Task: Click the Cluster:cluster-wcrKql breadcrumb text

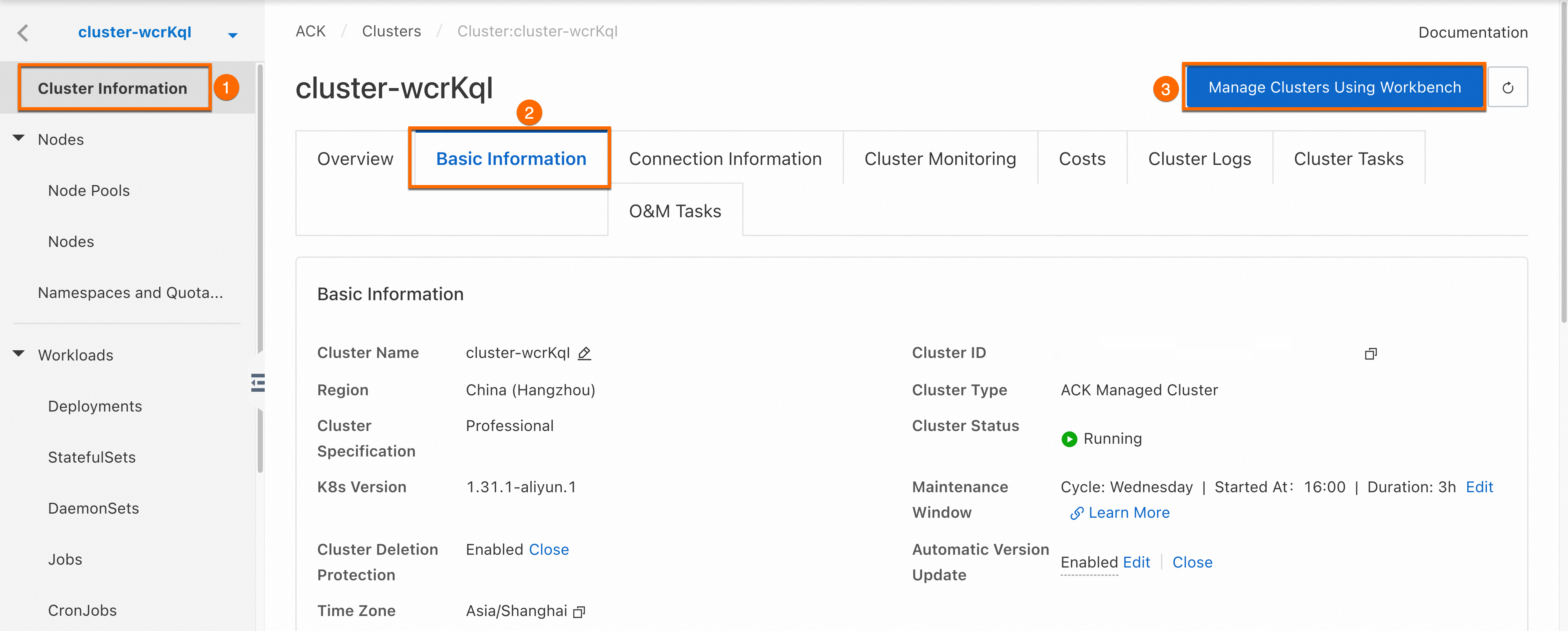Action: [x=537, y=32]
